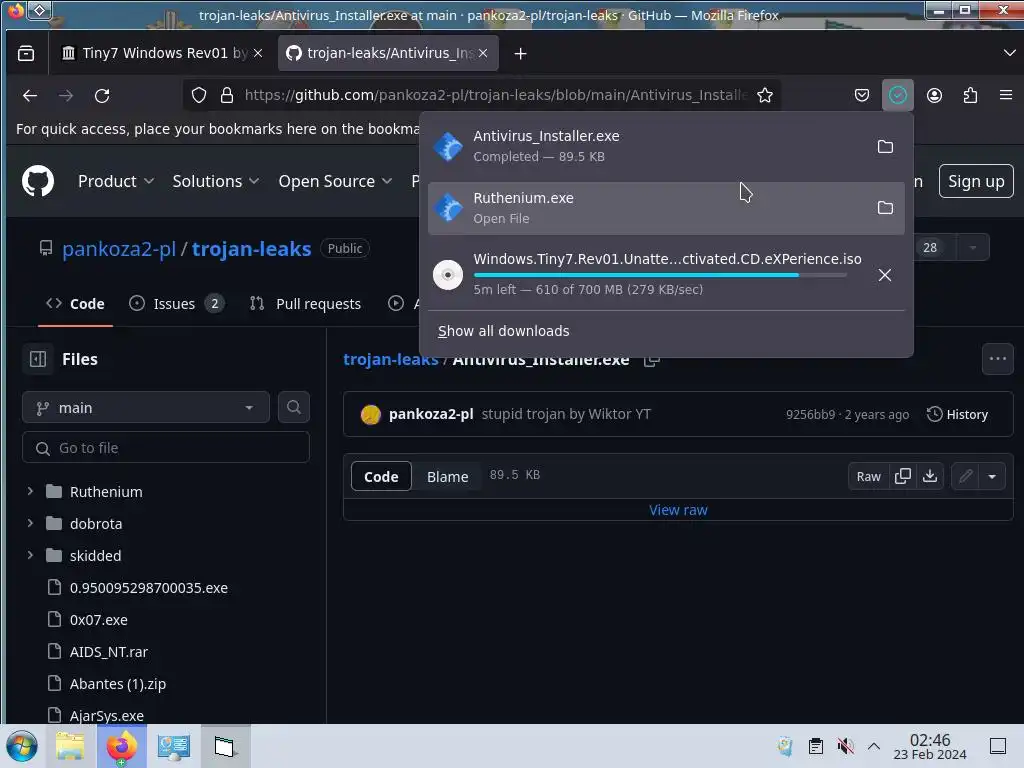Expand the Ruthenium folder
1024x768 pixels.
click(30, 491)
